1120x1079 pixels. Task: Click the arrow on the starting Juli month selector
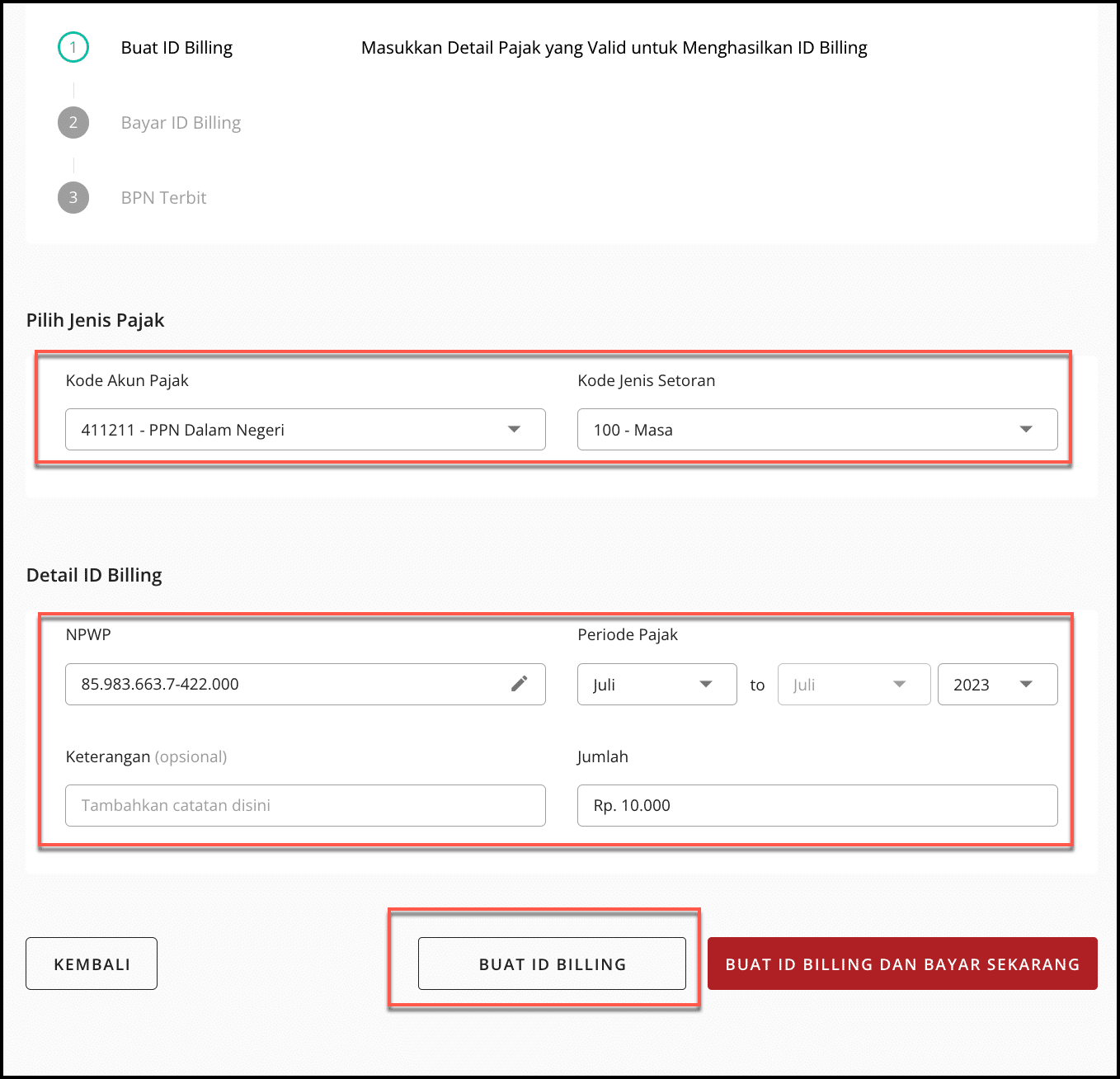[706, 684]
